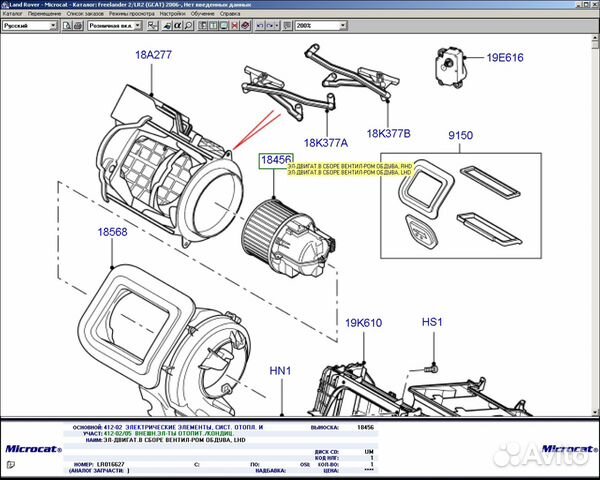The width and height of the screenshot is (600, 480).
Task: Click the part name line ending LHD
Action: pyautogui.click(x=174, y=440)
